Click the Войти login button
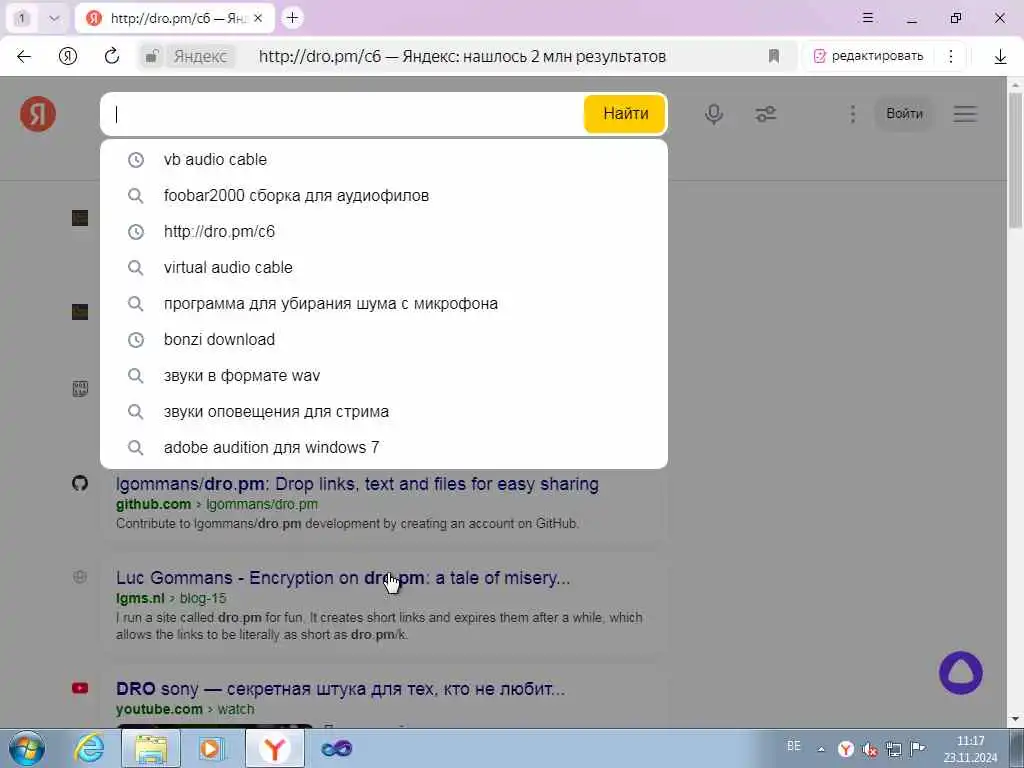Viewport: 1024px width, 768px height. coord(904,114)
